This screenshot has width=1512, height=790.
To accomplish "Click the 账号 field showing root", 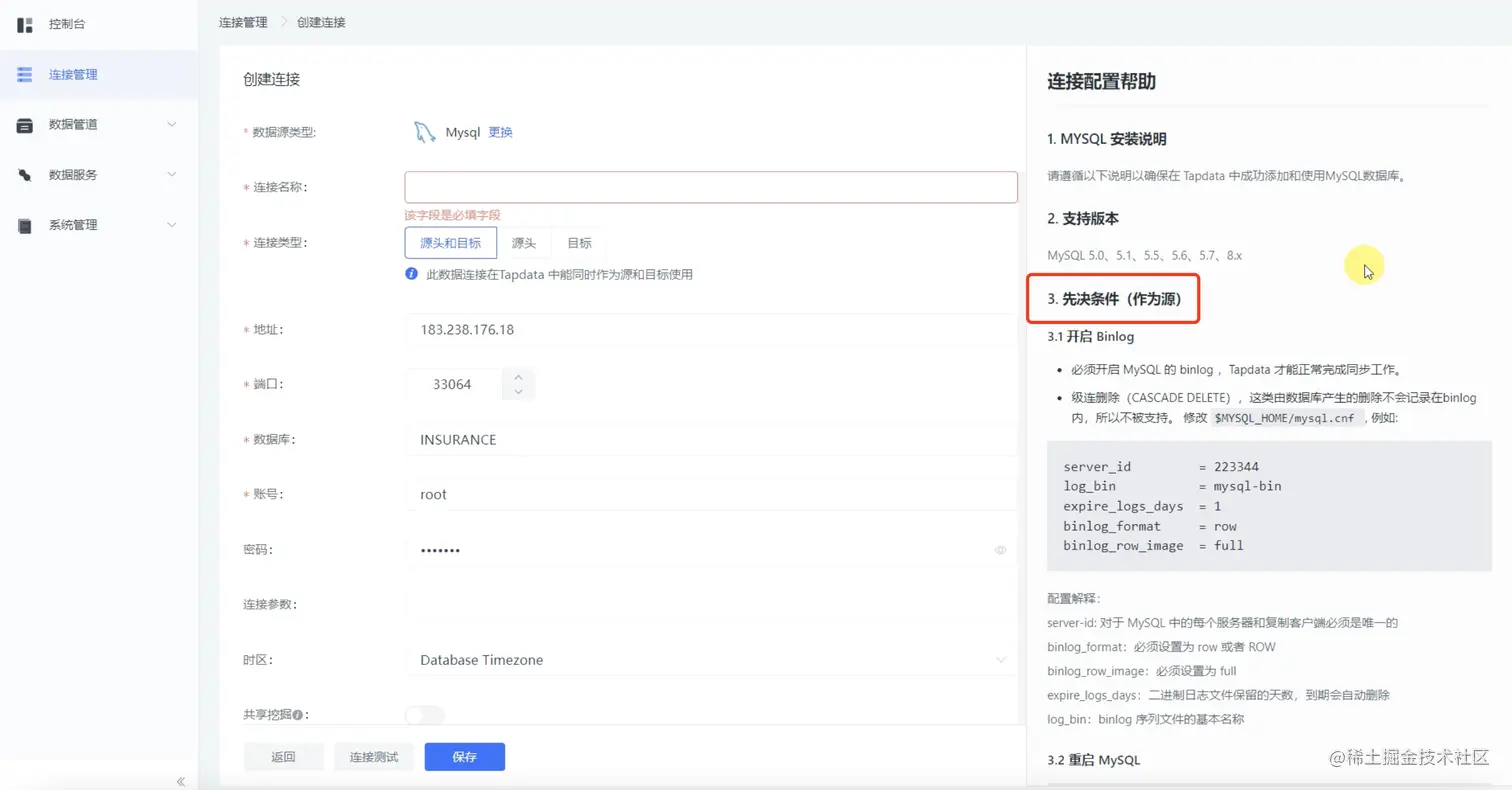I will click(x=711, y=494).
